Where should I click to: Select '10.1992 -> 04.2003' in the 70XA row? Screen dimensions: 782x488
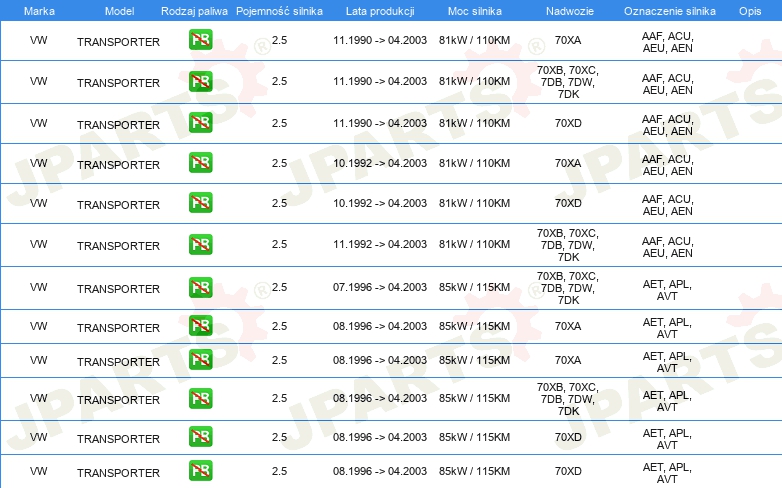pos(380,163)
